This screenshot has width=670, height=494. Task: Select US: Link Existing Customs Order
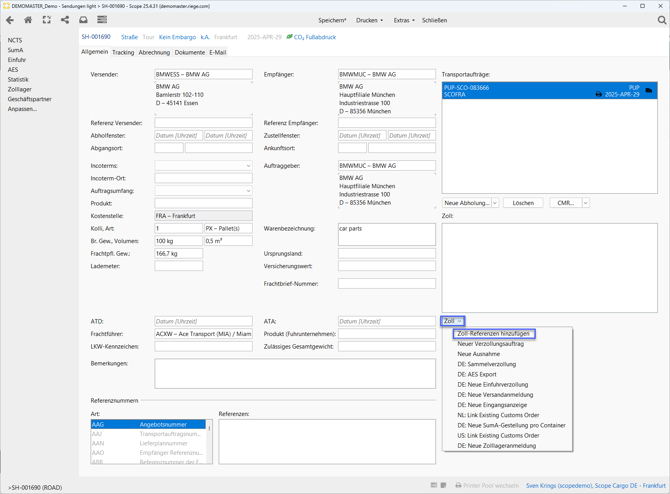(498, 435)
